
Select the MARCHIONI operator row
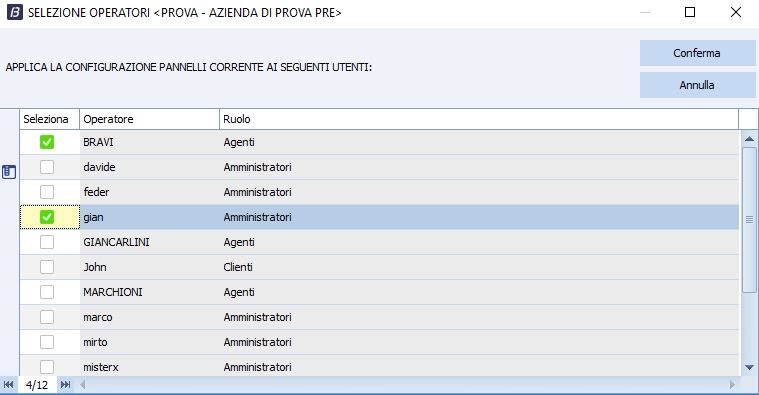point(380,292)
